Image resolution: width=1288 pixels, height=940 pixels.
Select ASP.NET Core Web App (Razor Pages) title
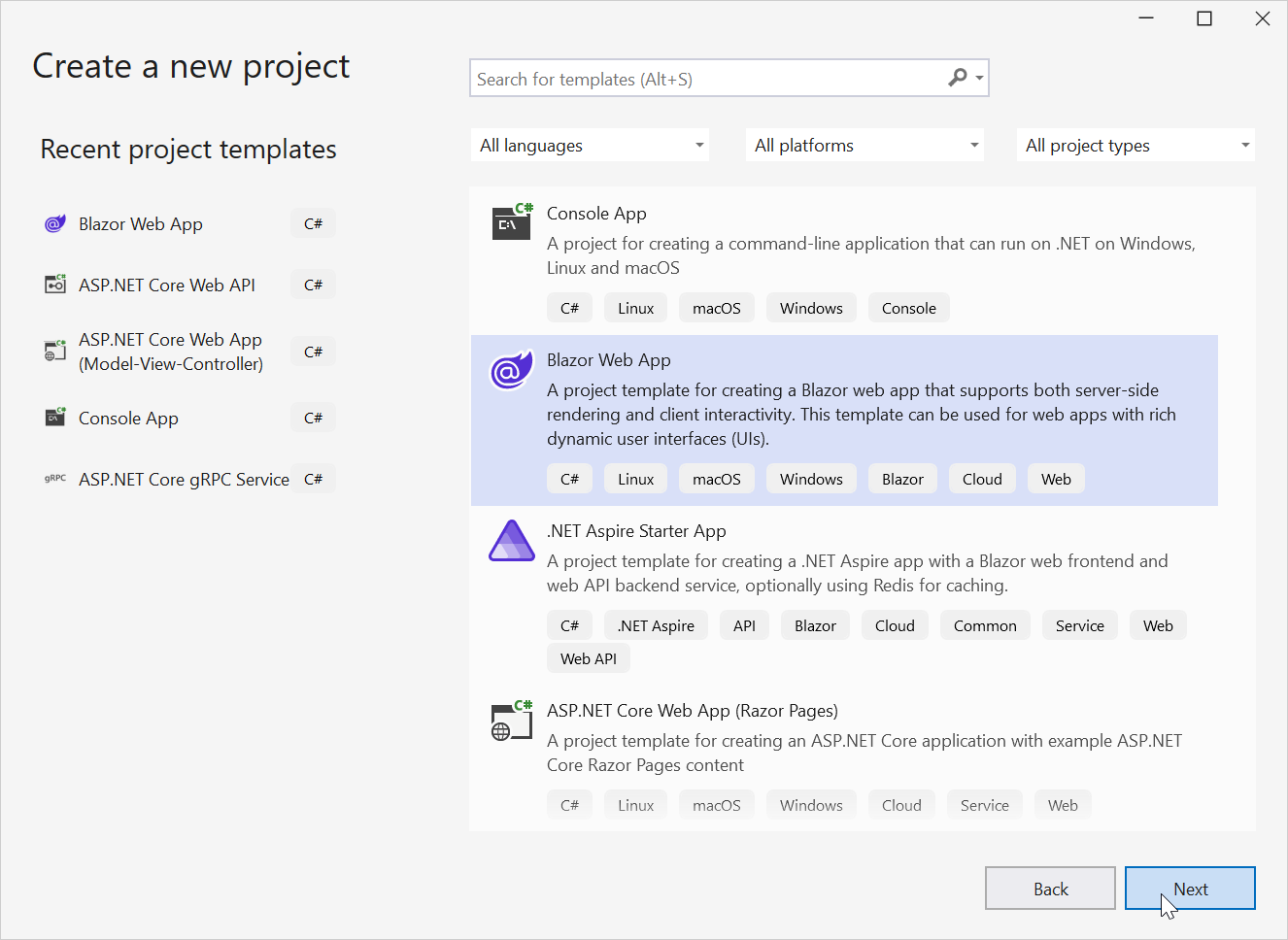tap(693, 711)
